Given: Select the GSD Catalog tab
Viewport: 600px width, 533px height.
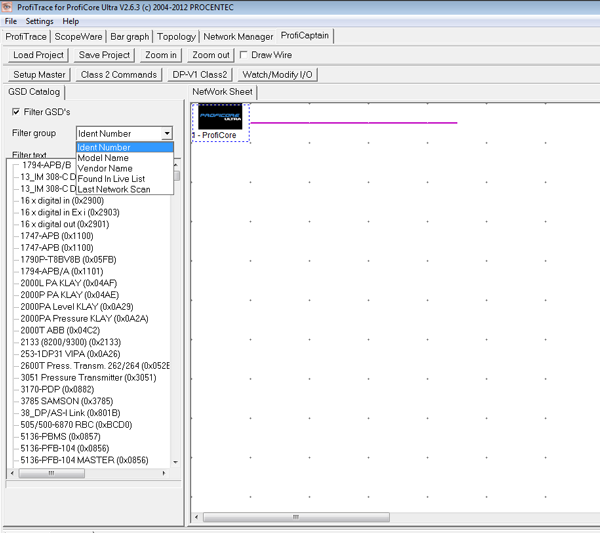Looking at the screenshot, I should tap(34, 92).
